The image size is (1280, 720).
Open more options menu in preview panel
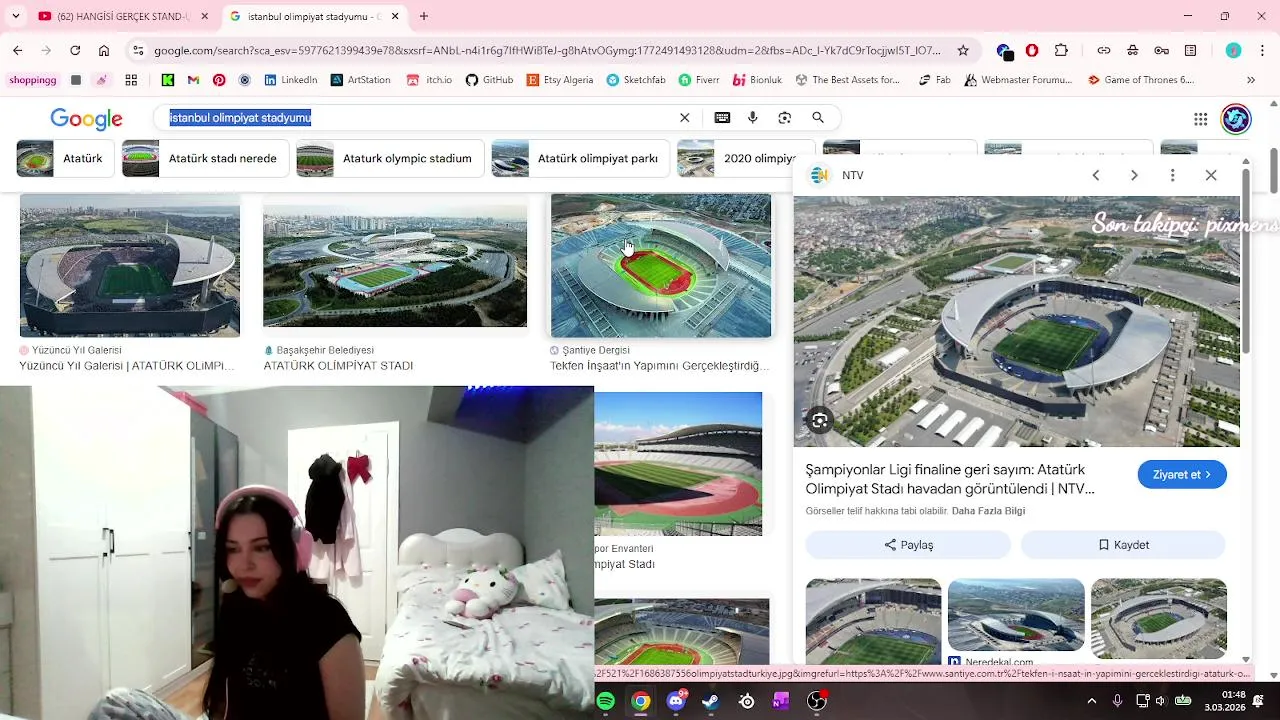[1173, 175]
